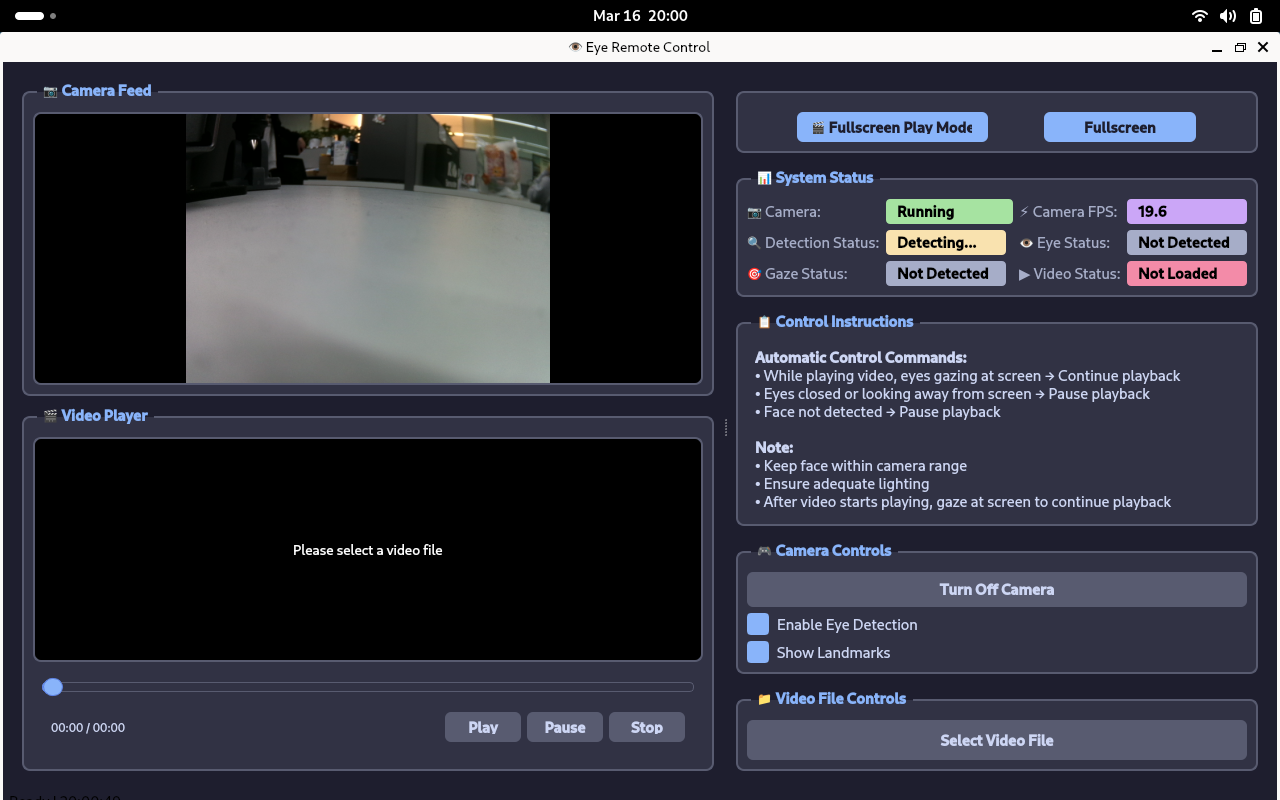Click the clipboard icon beside Control Instructions

(764, 322)
